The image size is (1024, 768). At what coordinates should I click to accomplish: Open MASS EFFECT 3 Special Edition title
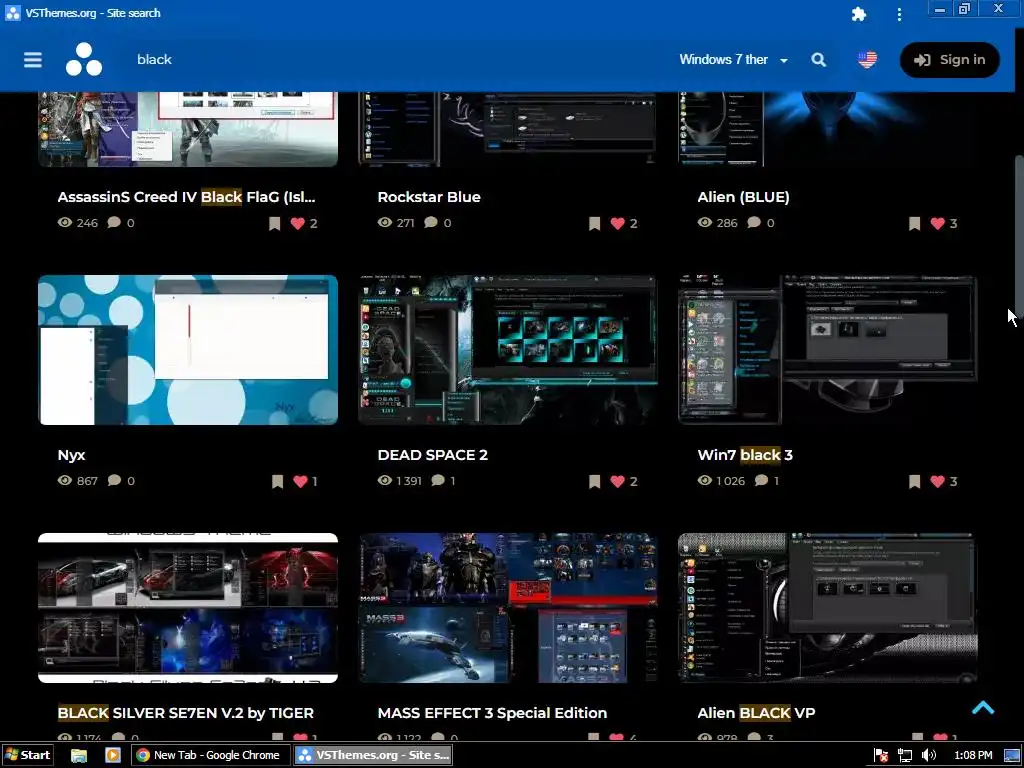(x=492, y=712)
